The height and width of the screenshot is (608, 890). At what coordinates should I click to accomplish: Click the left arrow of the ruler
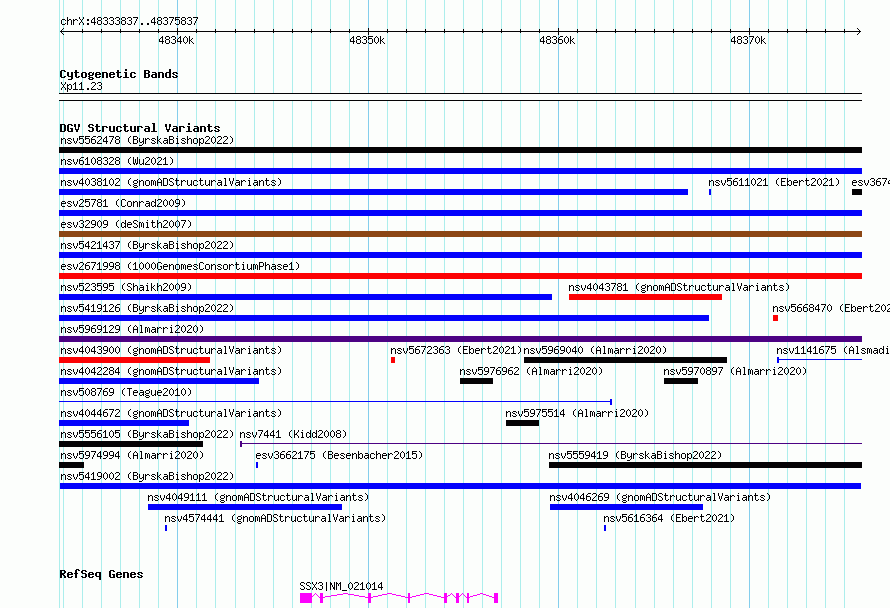pos(62,31)
